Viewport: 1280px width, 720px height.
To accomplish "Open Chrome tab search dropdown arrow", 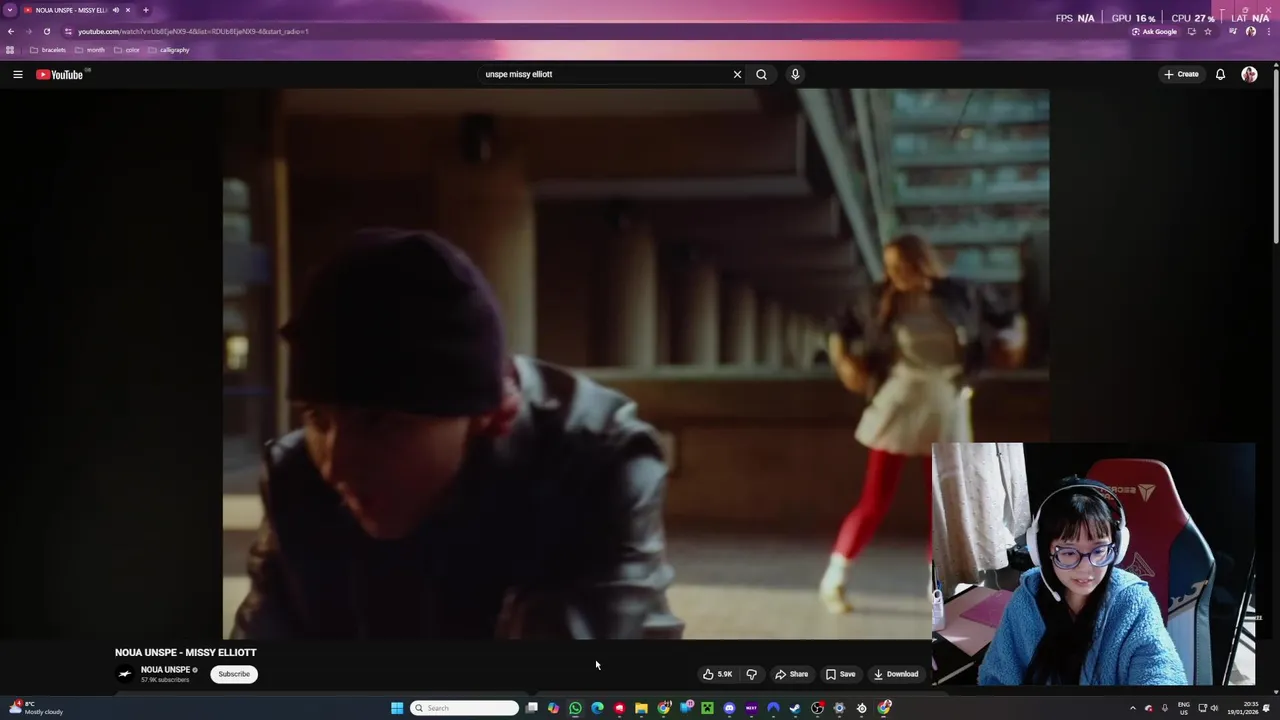I will (x=10, y=10).
